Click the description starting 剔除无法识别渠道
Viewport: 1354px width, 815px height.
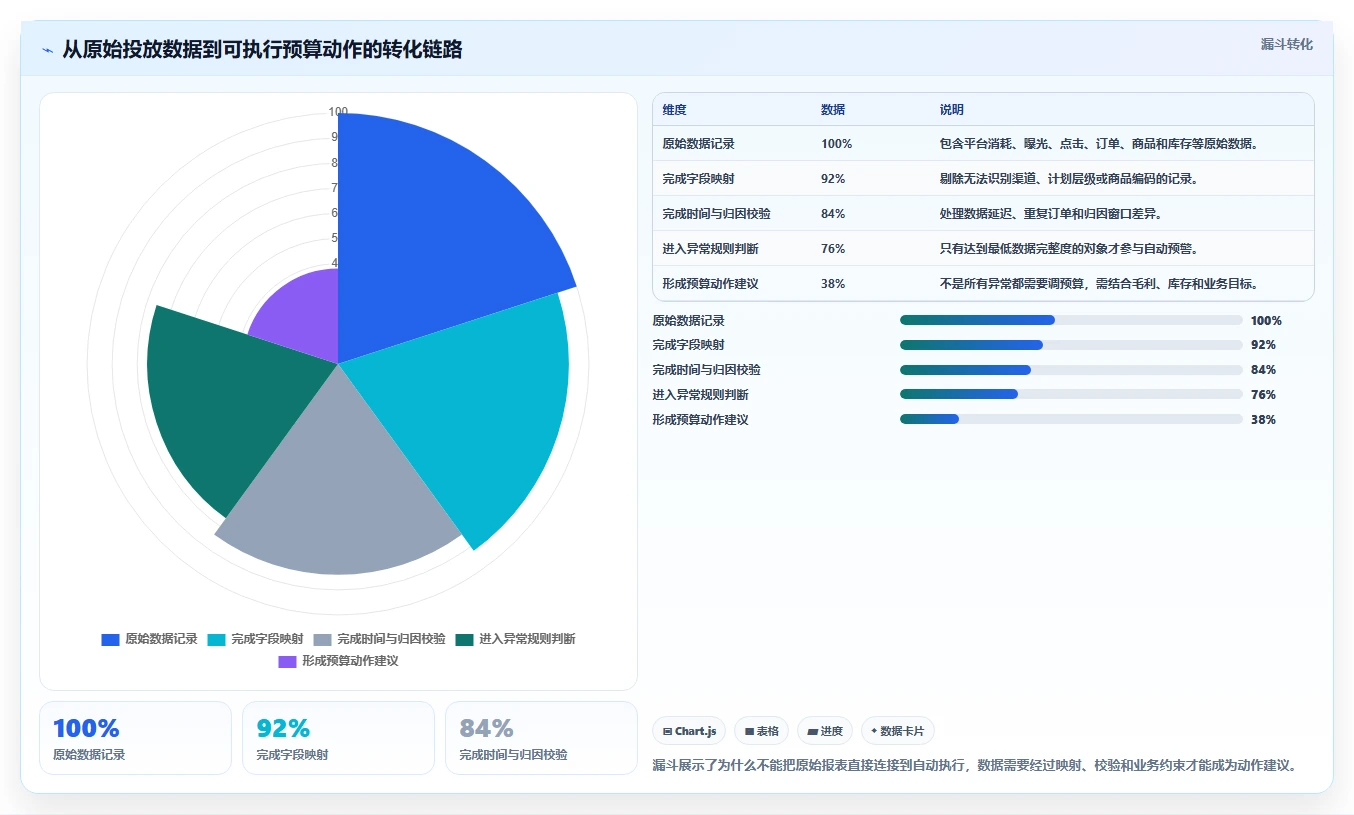tap(1069, 179)
